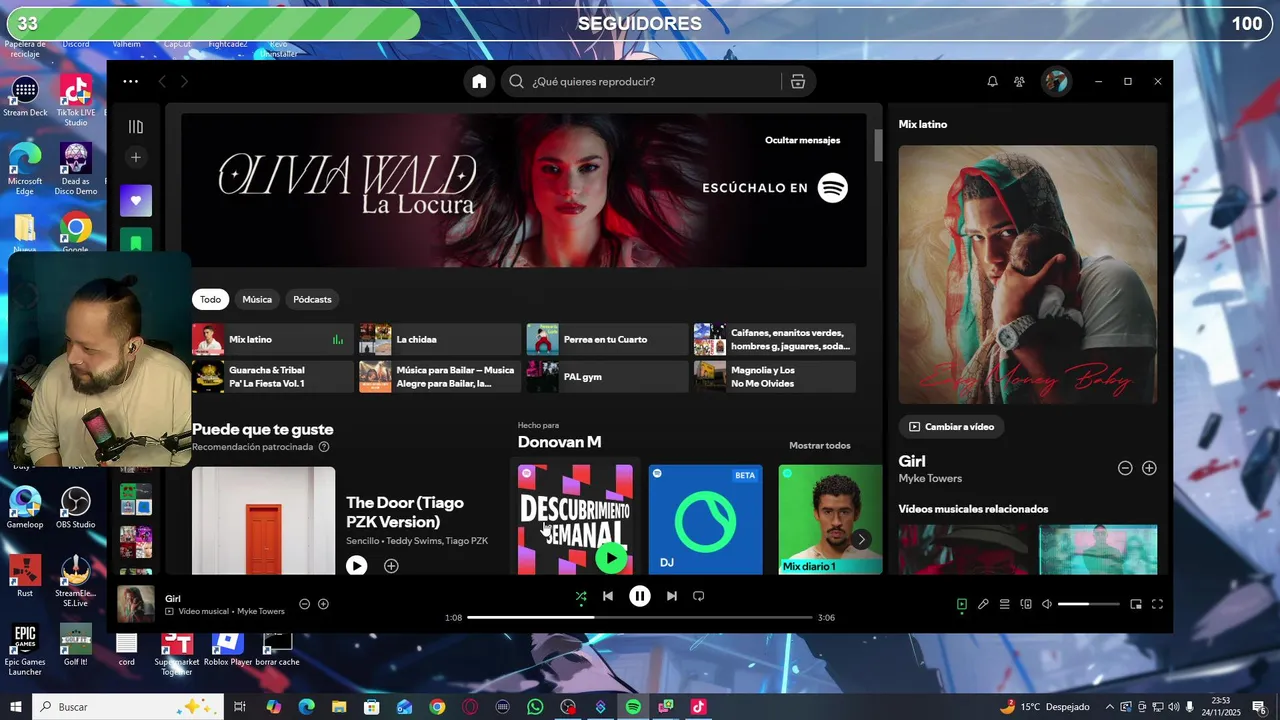Open 'Mix latino' shortcut tile
Image resolution: width=1280 pixels, height=720 pixels.
(273, 340)
